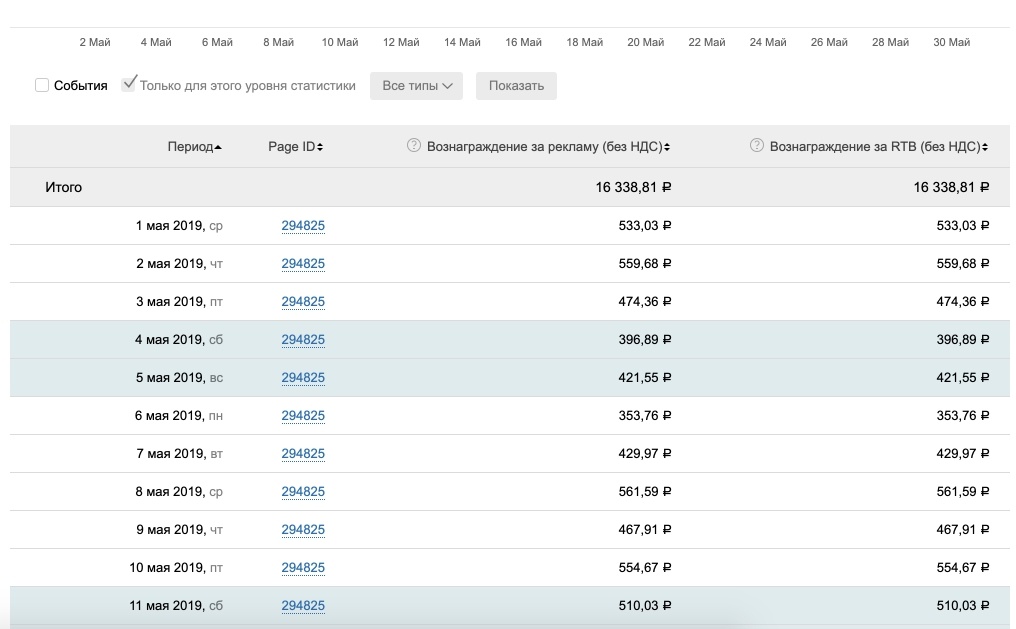Click the '2 Май' chart axis label
The image size is (1016, 629).
[x=95, y=42]
